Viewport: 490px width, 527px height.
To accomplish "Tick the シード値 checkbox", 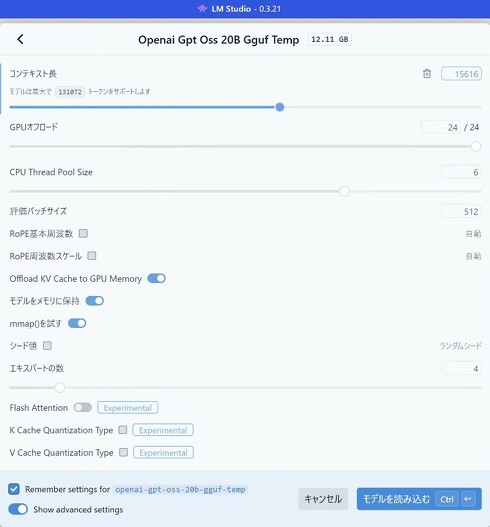I will (47, 346).
